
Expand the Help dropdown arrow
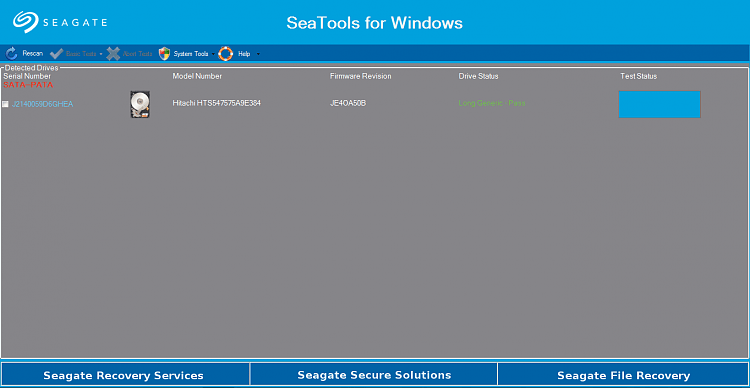(258, 54)
